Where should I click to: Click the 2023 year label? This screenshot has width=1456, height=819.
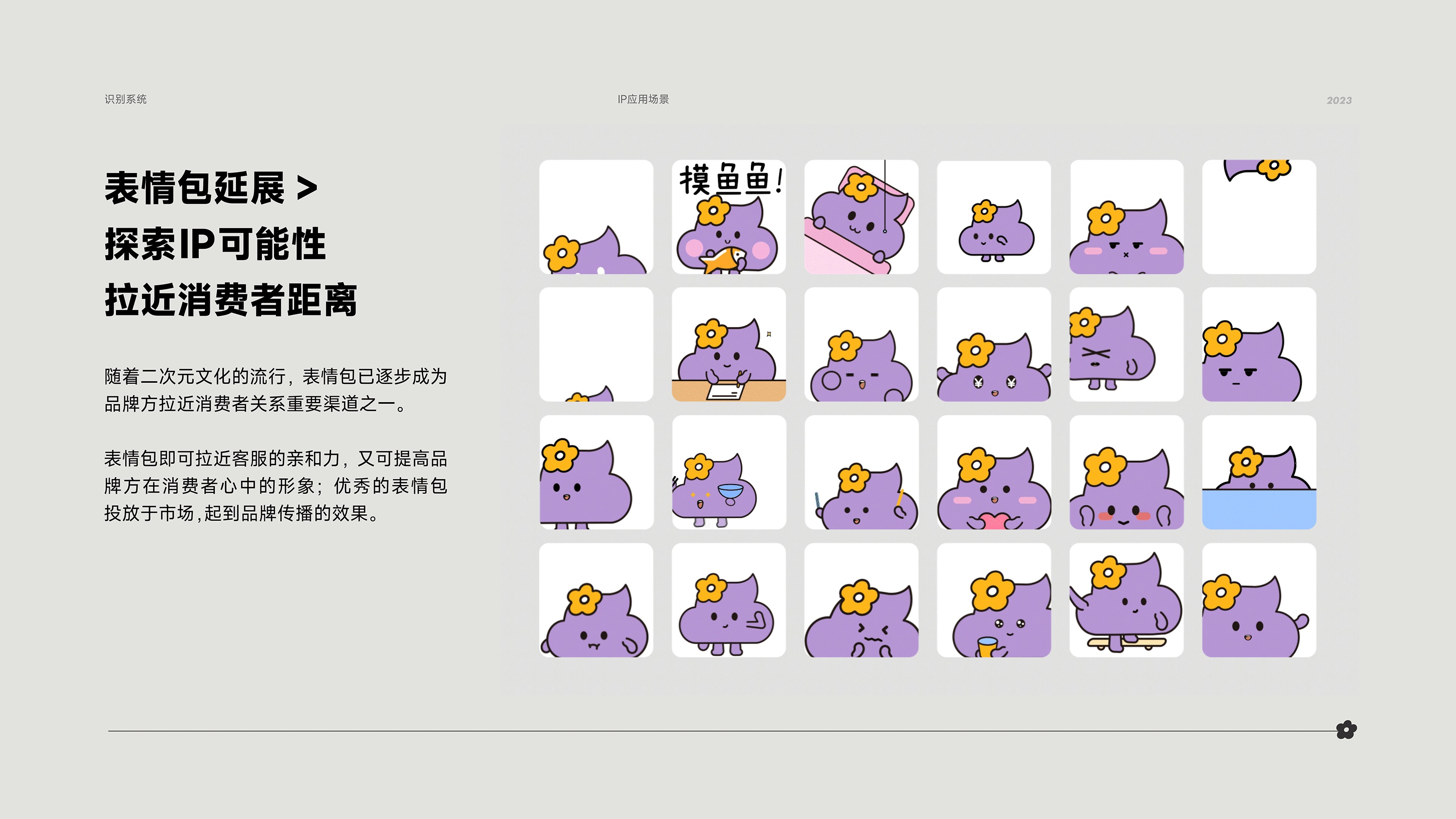1339,100
